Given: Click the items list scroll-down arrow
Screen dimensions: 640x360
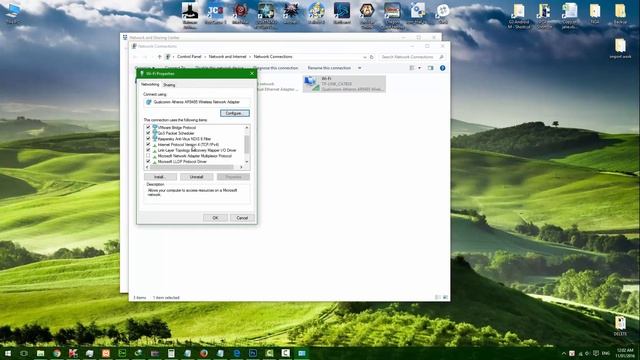Looking at the screenshot, I should 247,162.
